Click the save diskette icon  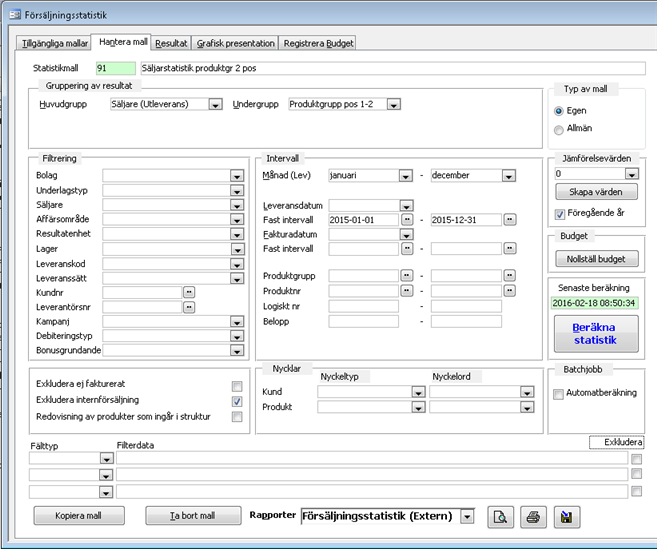click(567, 516)
